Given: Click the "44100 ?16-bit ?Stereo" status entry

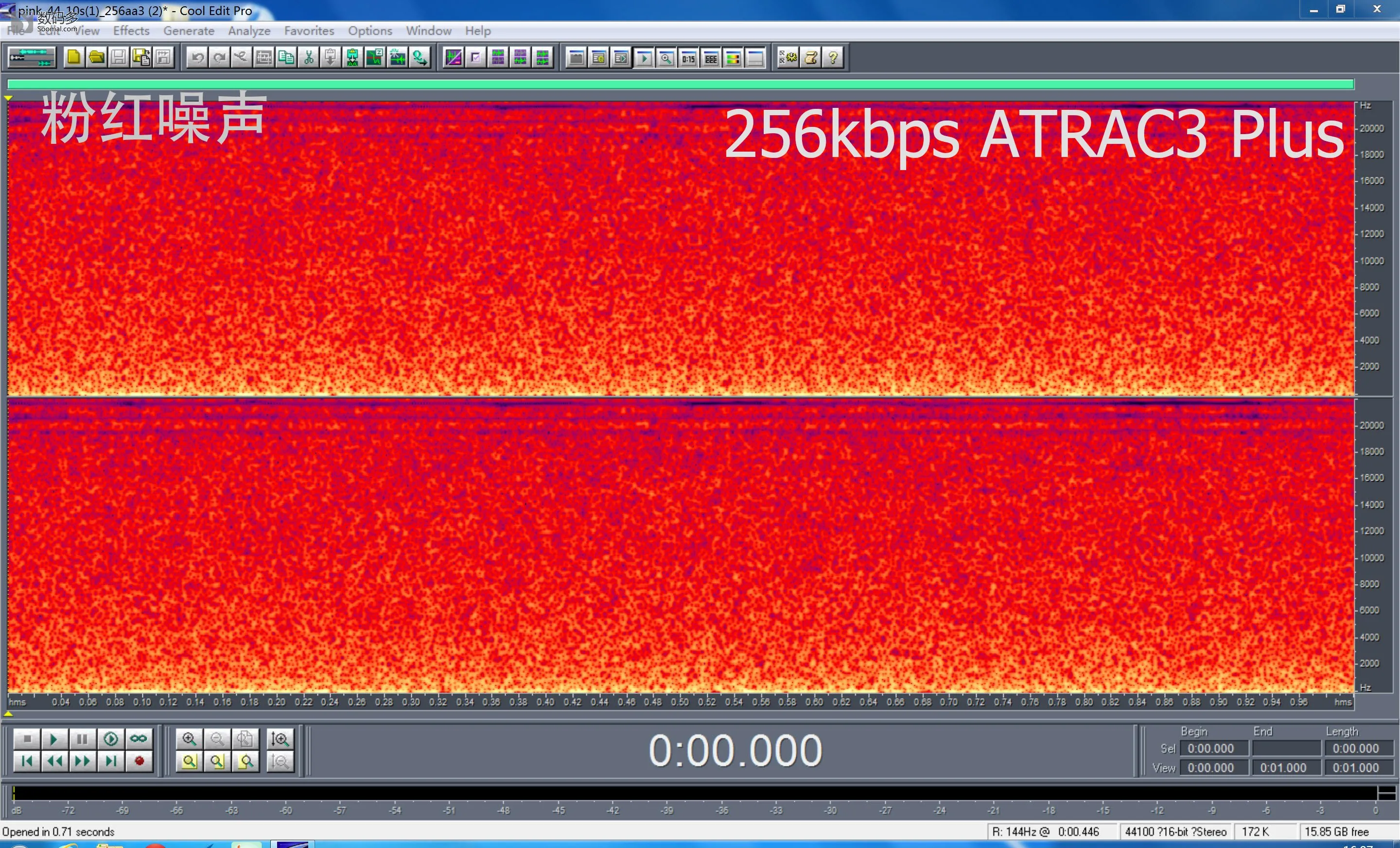Looking at the screenshot, I should (x=1175, y=831).
